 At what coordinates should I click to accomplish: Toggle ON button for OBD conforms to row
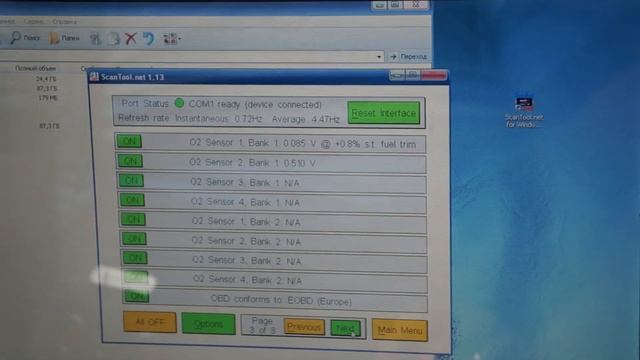point(137,296)
